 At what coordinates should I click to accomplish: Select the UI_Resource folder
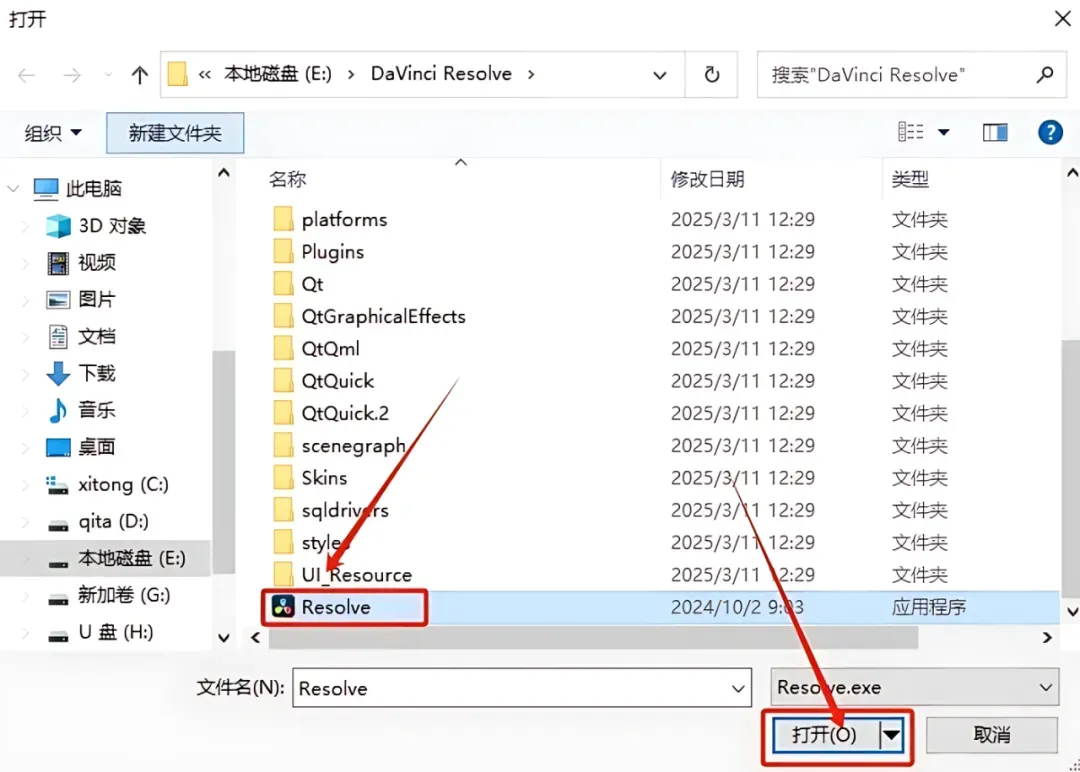pos(357,575)
